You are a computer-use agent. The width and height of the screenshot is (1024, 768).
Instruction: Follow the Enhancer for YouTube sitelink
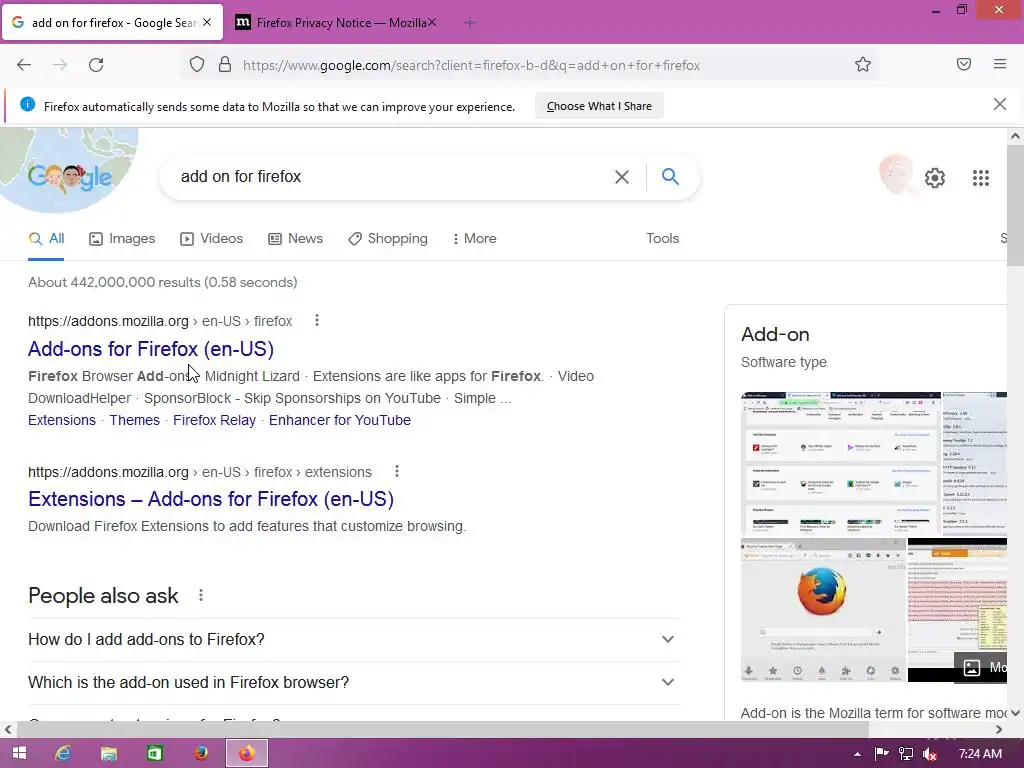[x=340, y=420]
